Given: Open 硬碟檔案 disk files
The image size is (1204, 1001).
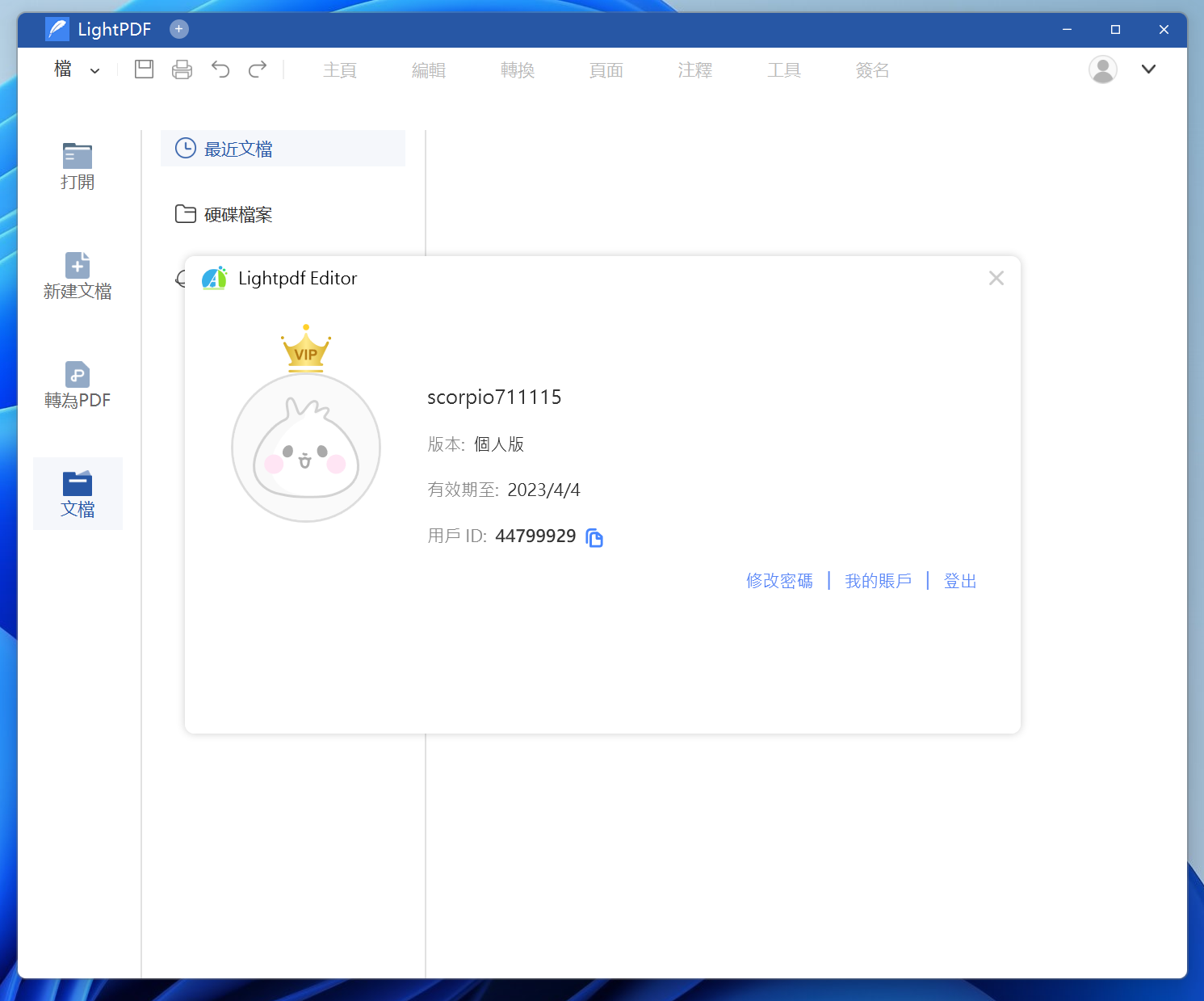Looking at the screenshot, I should tap(283, 214).
